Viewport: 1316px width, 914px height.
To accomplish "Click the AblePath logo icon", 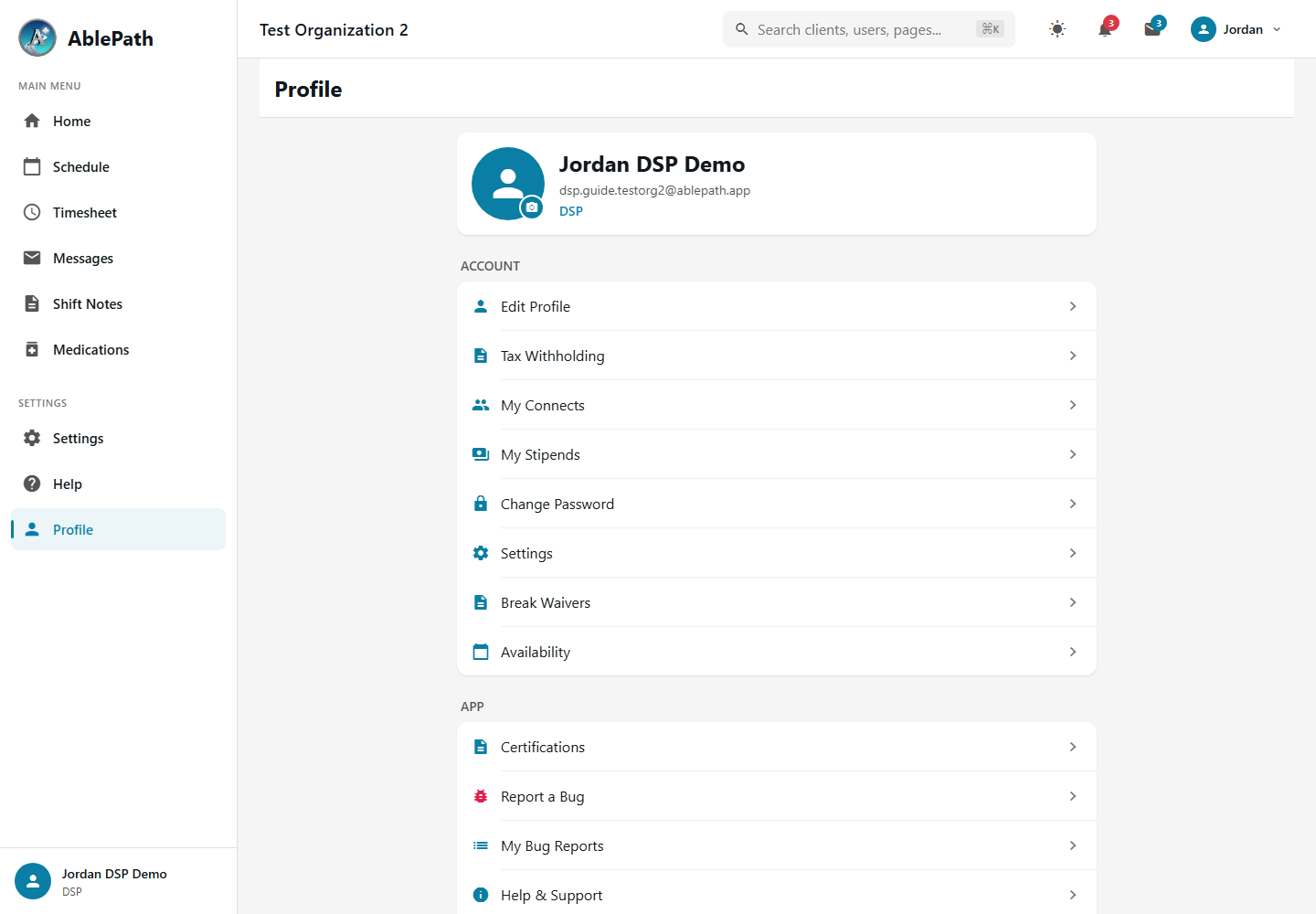I will 37,37.
